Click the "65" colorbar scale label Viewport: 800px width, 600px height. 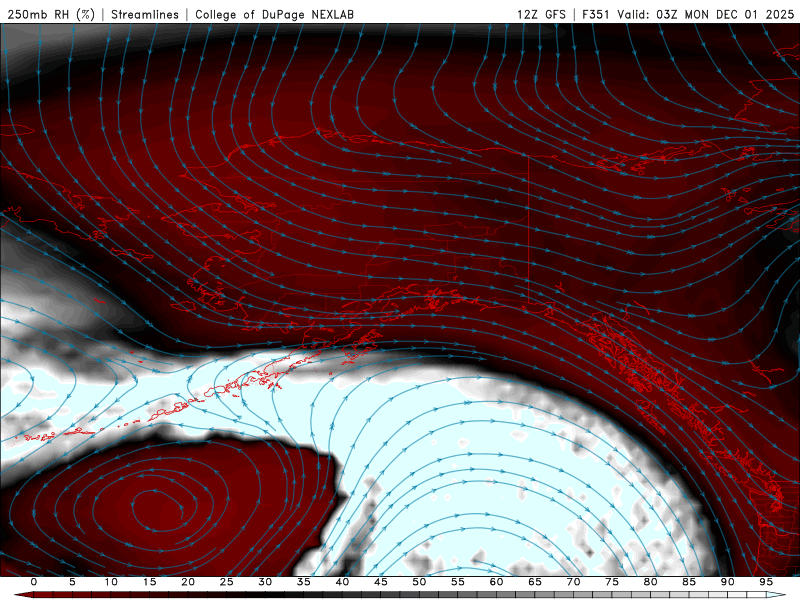pos(535,582)
